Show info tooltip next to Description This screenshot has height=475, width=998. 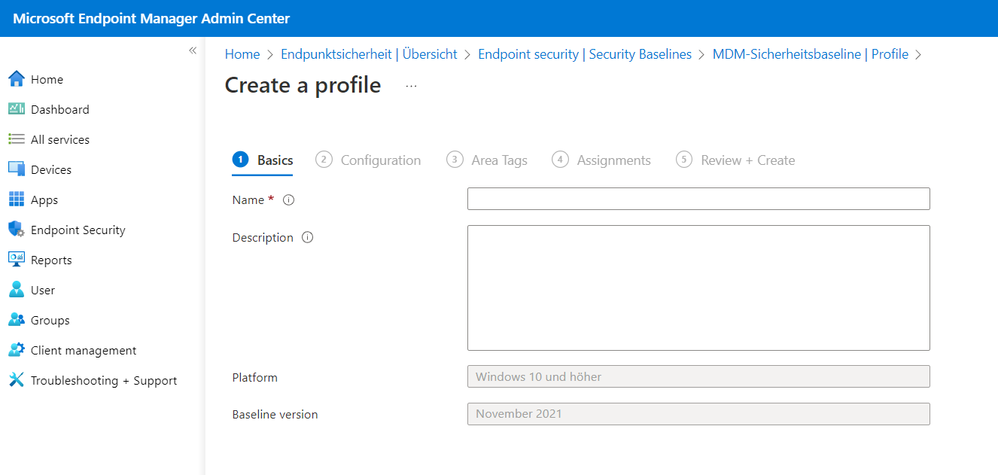pyautogui.click(x=307, y=238)
